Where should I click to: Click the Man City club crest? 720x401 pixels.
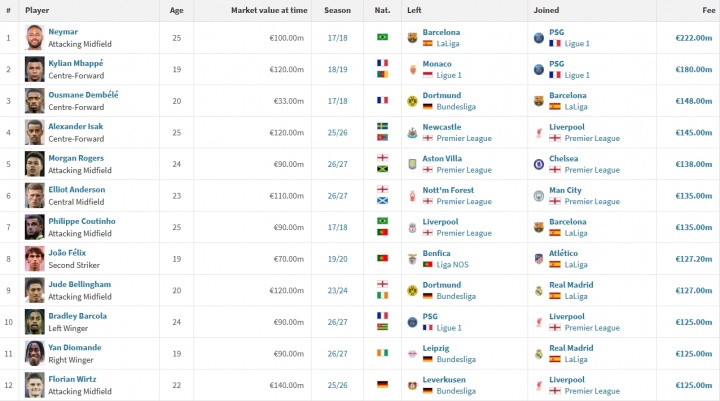(539, 196)
